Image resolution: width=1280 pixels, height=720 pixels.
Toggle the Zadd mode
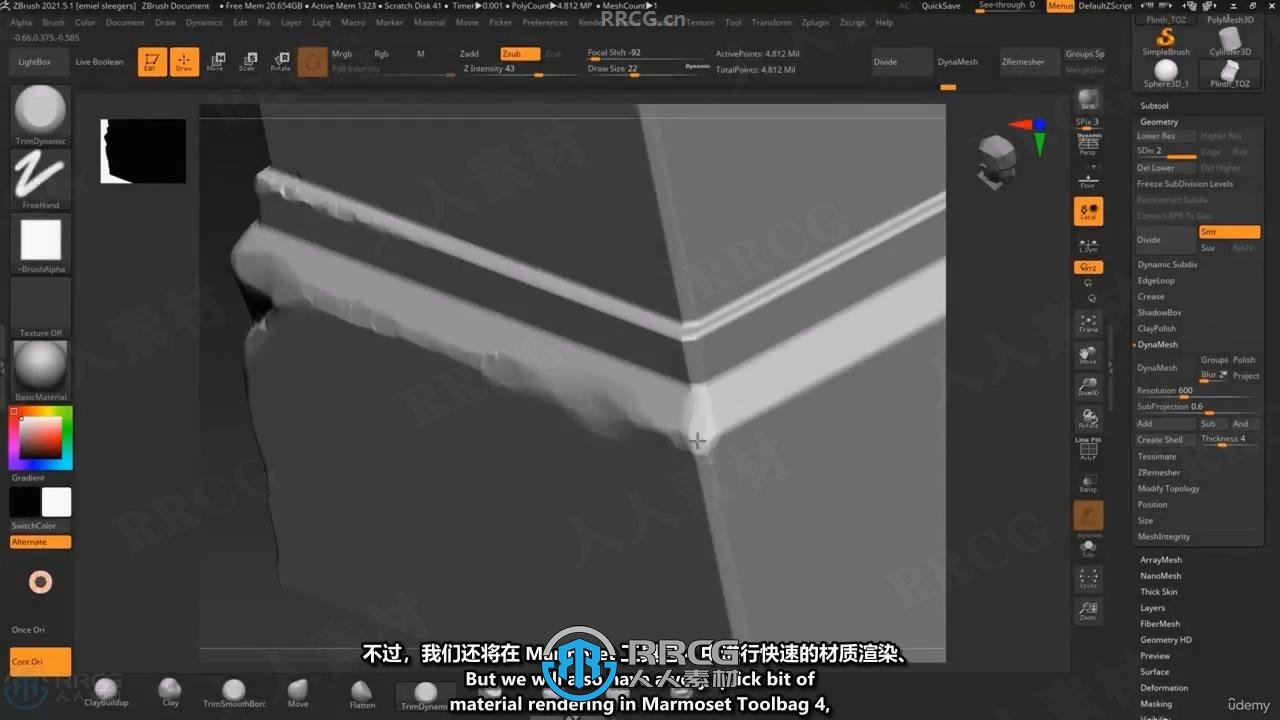pyautogui.click(x=469, y=54)
